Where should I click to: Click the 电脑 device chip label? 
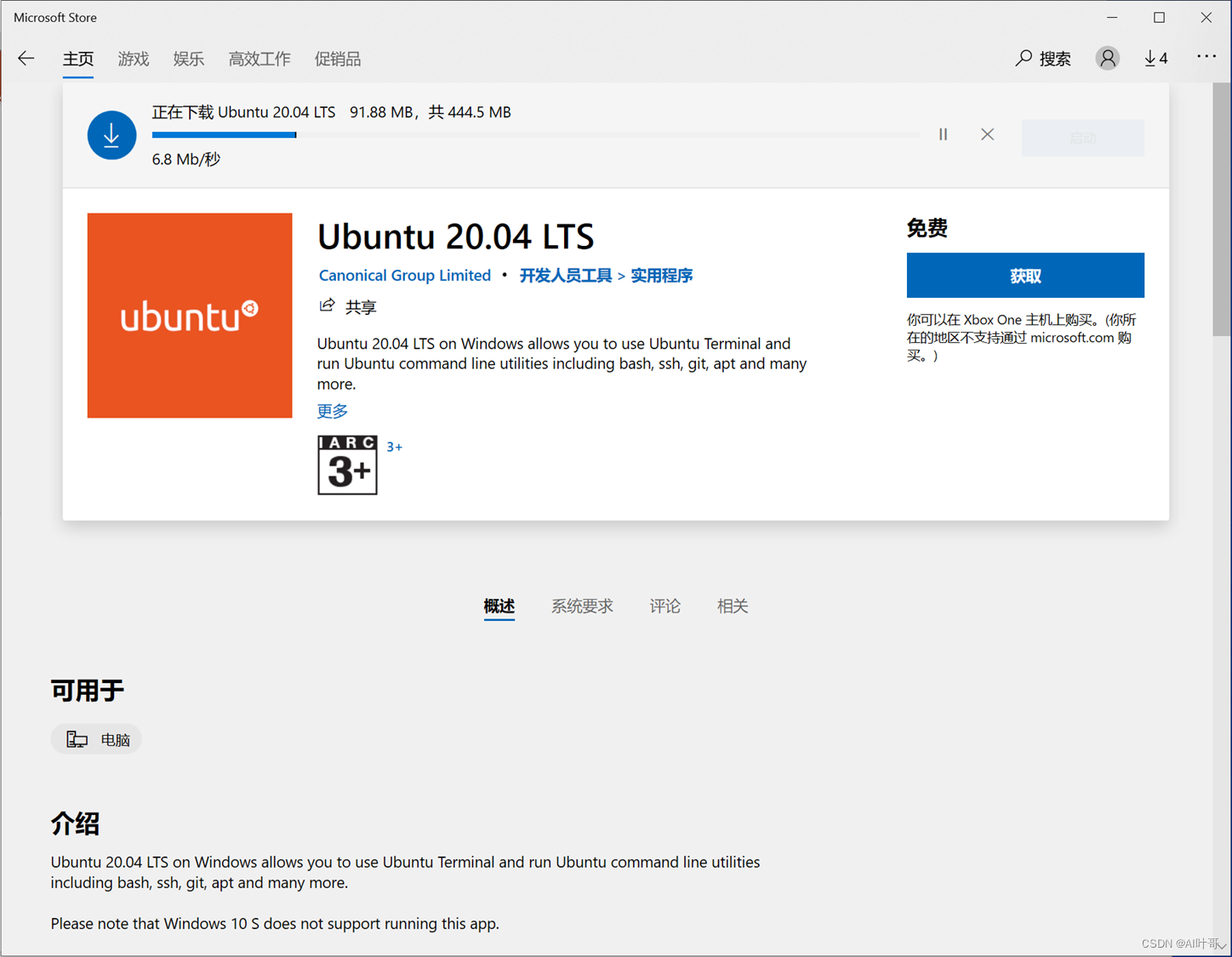point(116,740)
